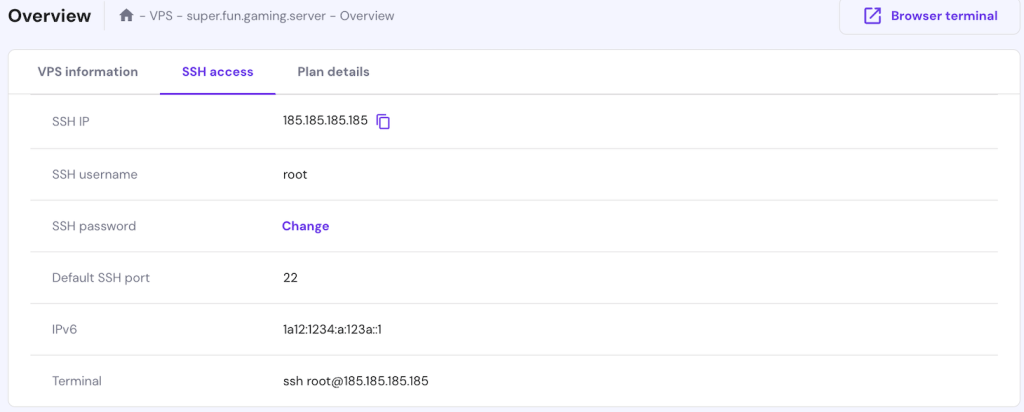Open the Plan details tab
This screenshot has height=412, width=1024.
333,72
